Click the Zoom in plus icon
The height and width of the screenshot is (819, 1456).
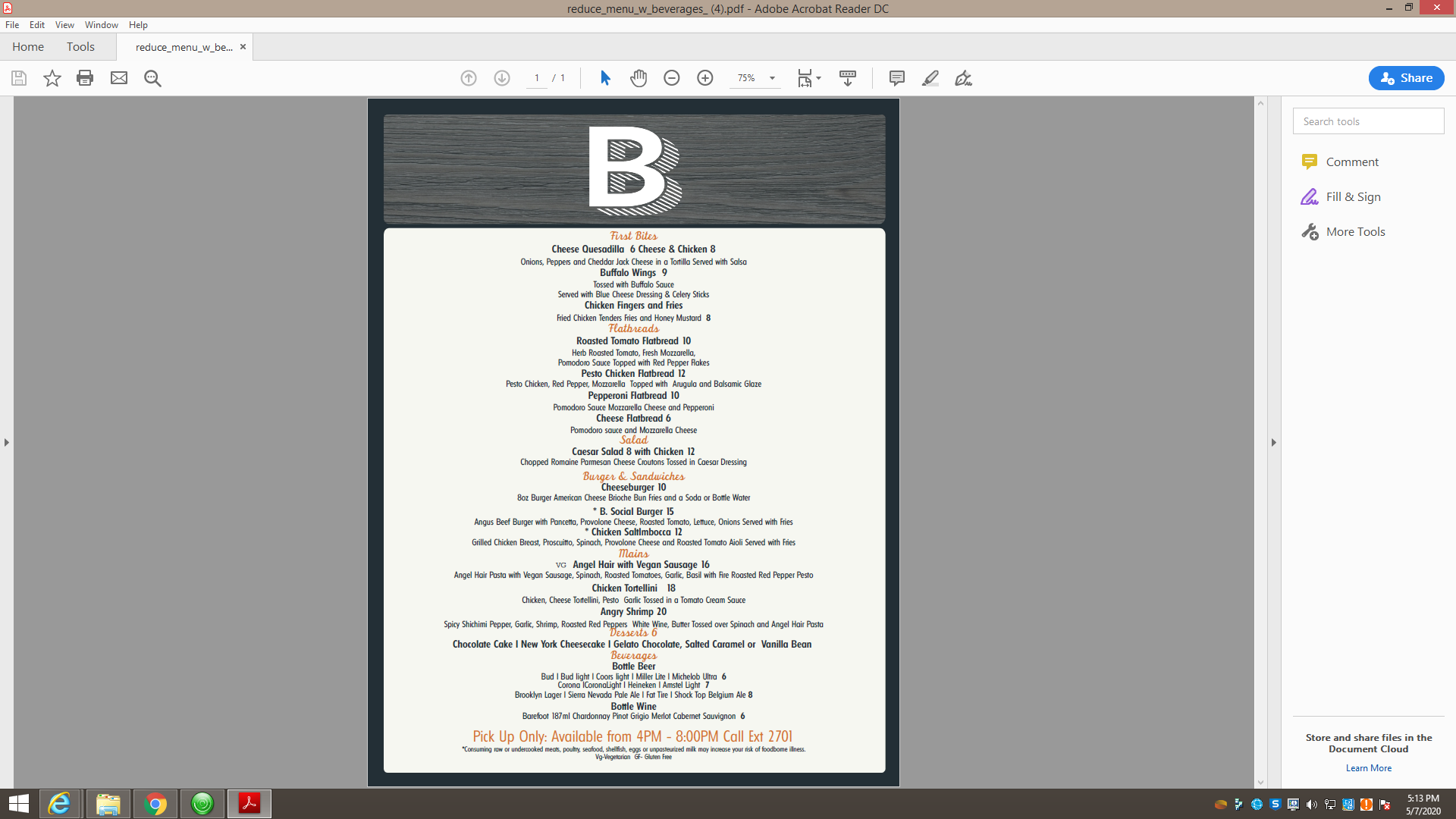pos(704,78)
